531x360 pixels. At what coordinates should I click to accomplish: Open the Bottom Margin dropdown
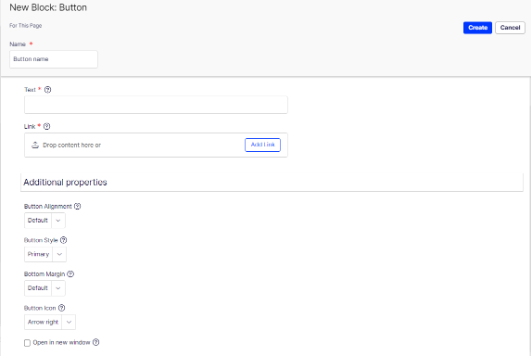[45, 288]
